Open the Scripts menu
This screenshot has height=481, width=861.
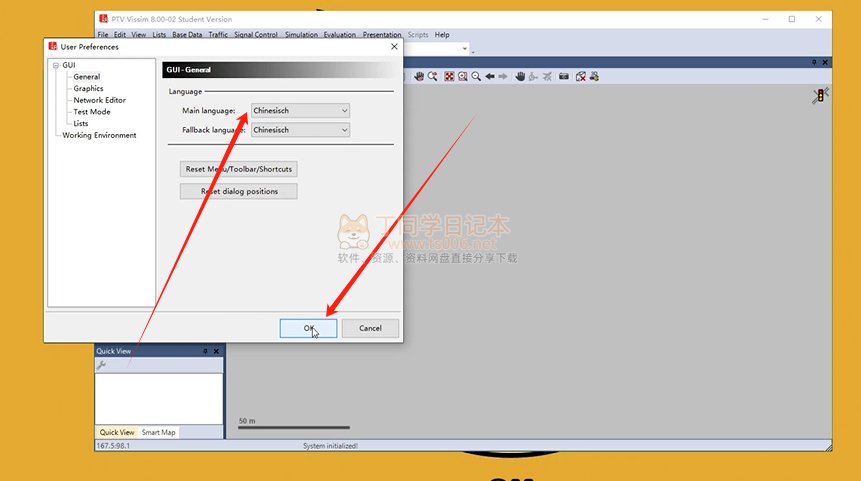click(x=418, y=35)
